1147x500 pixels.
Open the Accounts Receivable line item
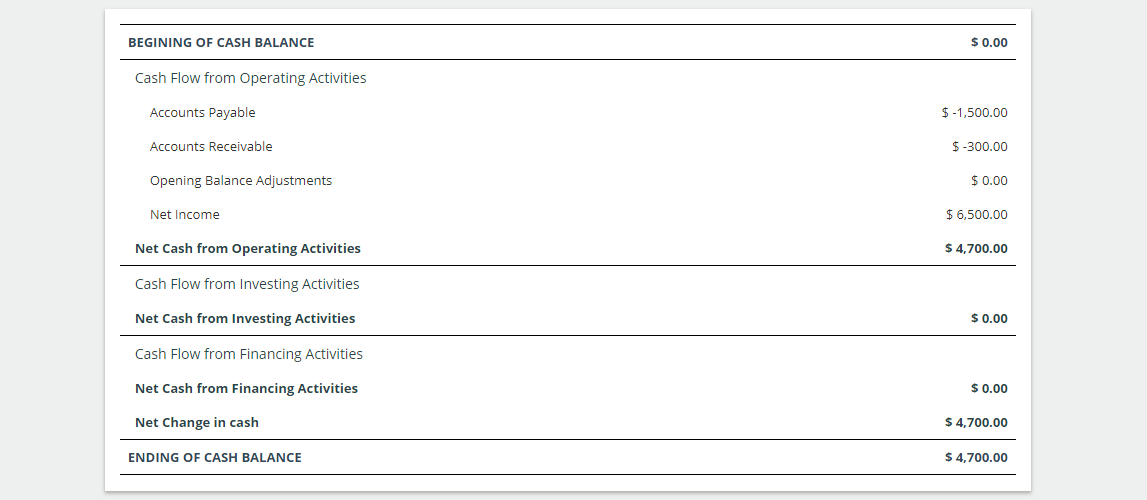click(211, 146)
